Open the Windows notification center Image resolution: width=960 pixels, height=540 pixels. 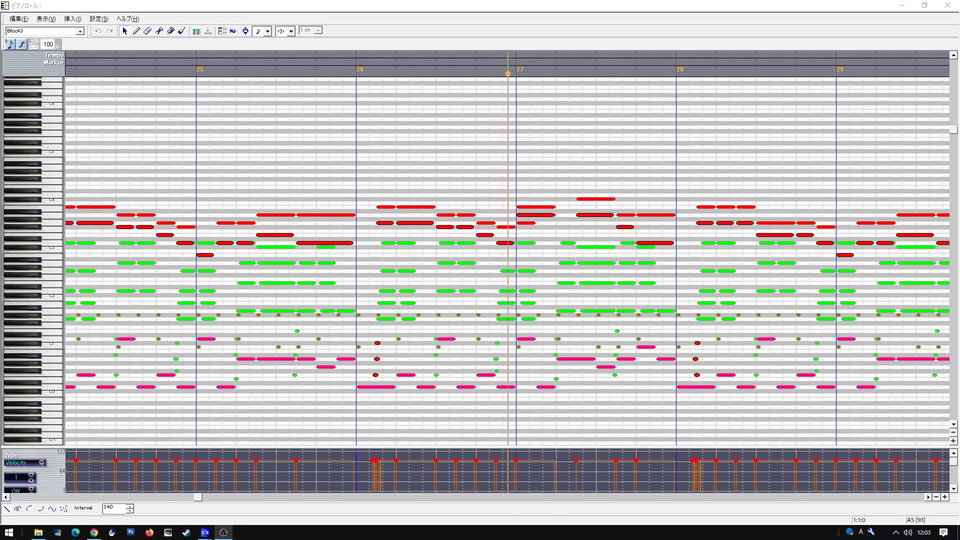tap(943, 533)
